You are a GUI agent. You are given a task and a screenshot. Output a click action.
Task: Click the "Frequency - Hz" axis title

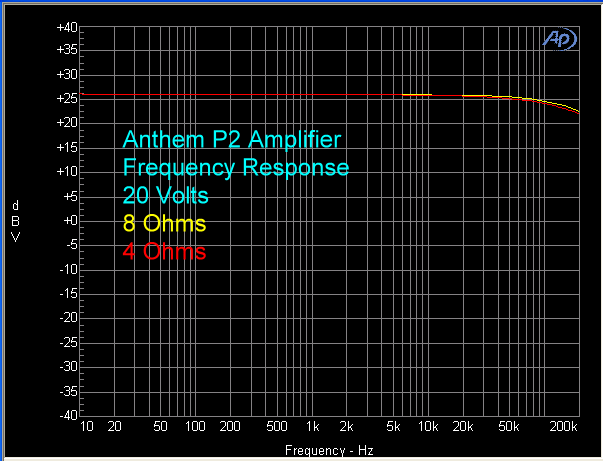(329, 451)
